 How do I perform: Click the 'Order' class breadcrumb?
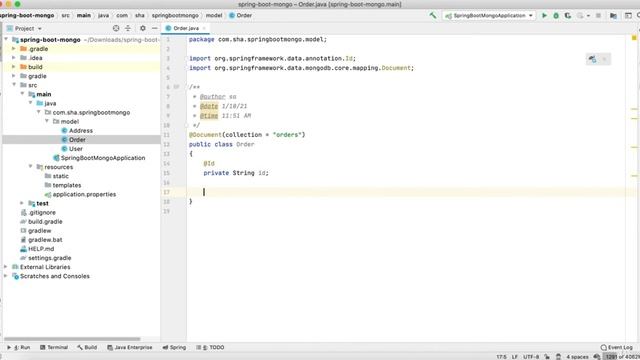click(x=240, y=16)
